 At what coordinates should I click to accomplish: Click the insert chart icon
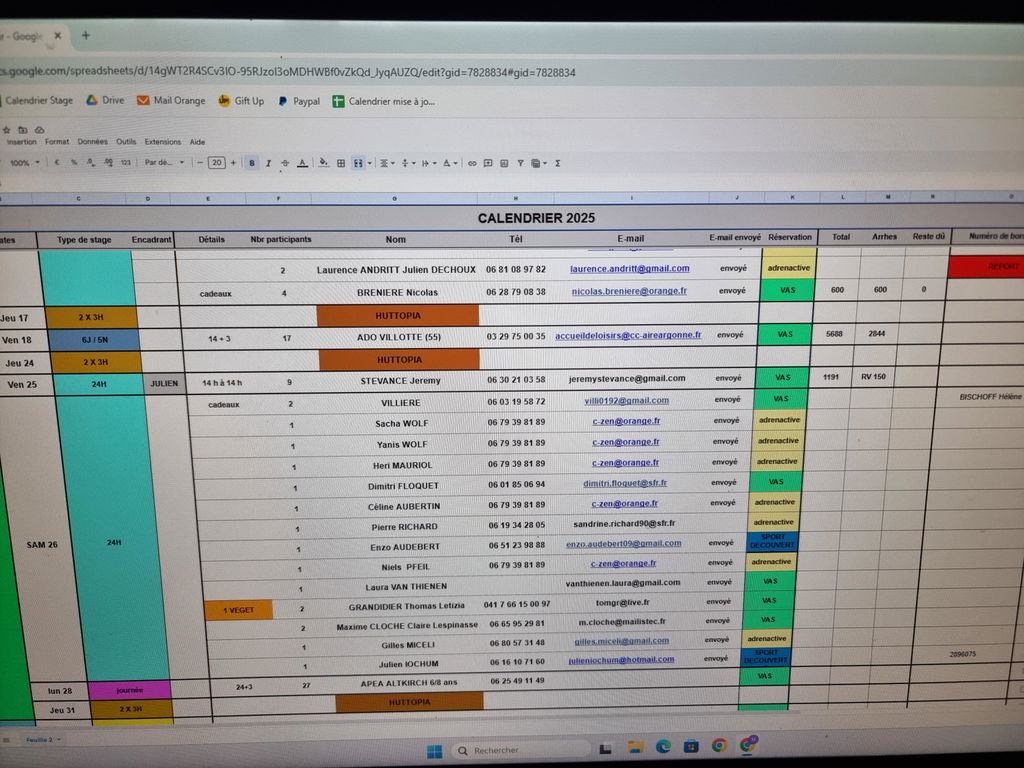pos(504,163)
